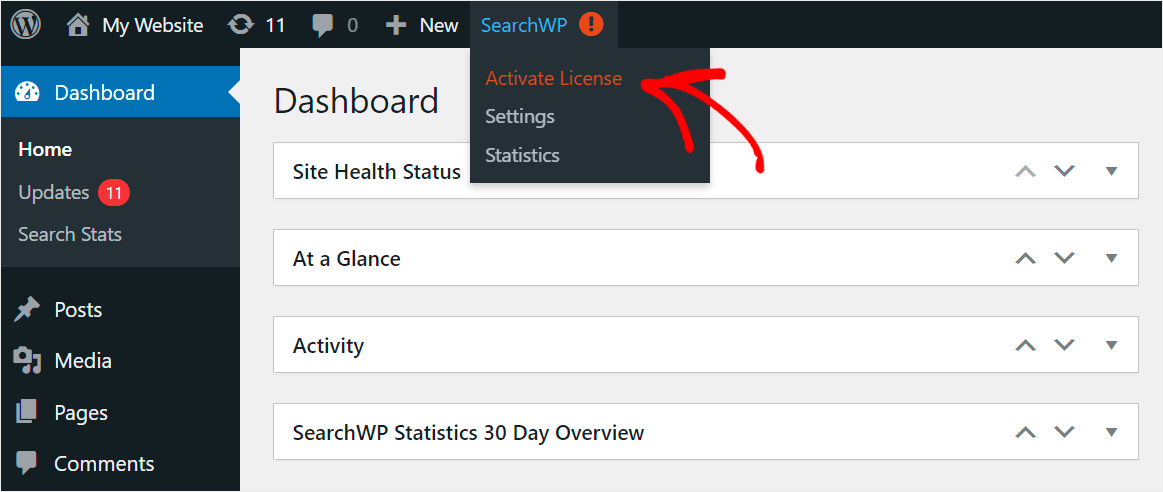Click the Dashboard gauge icon in sidebar
Viewport: 1163px width, 492px height.
(27, 92)
